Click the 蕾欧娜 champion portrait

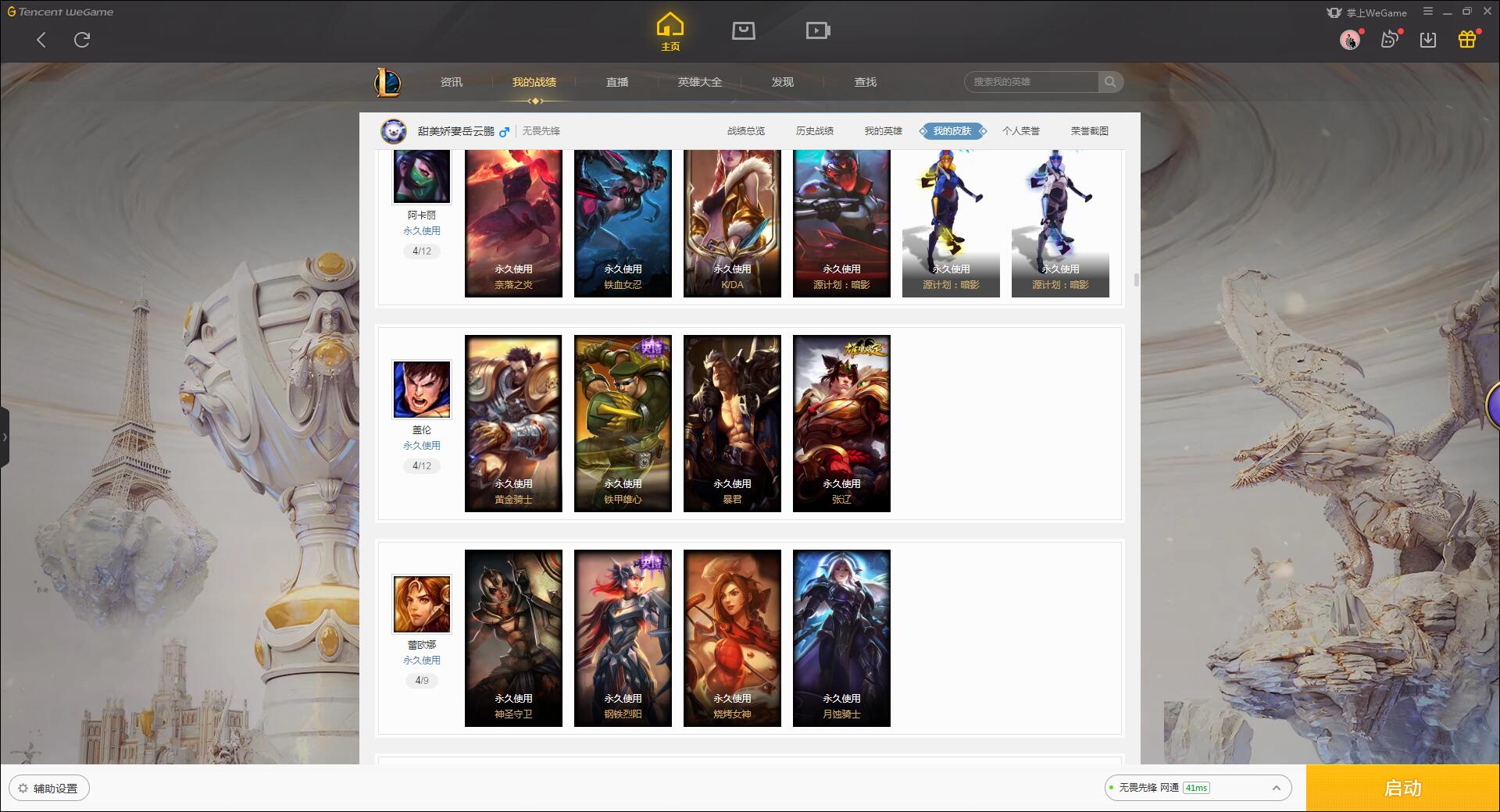(422, 604)
